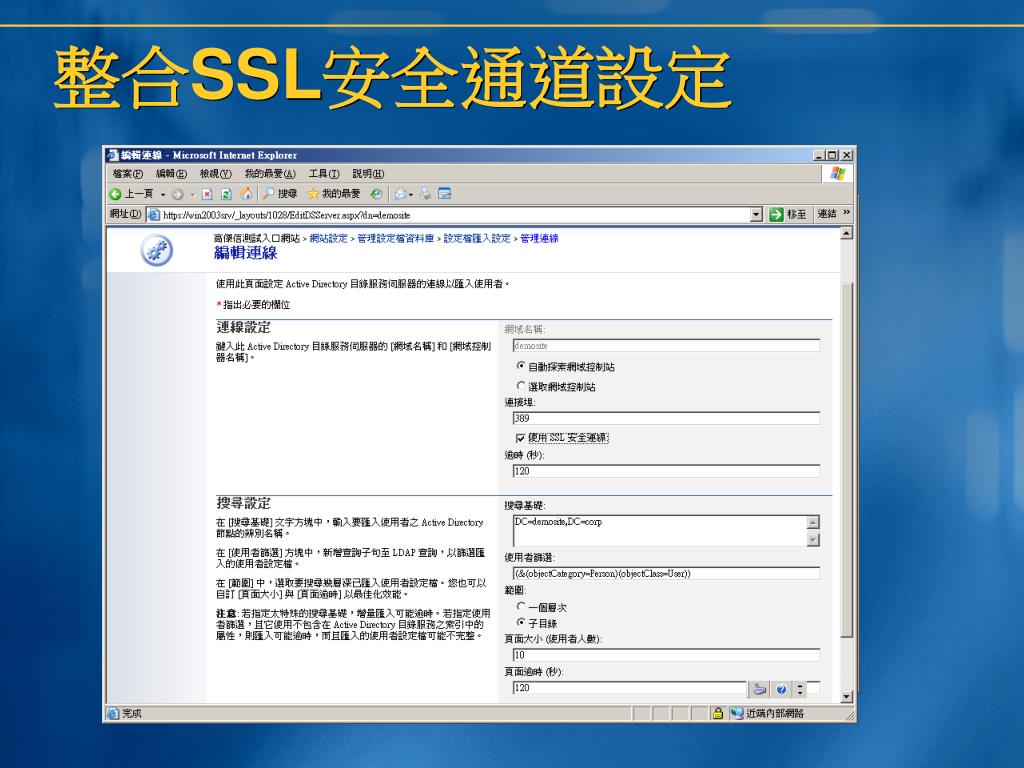Click the SharePoint gear logo icon
Image resolution: width=1024 pixels, height=768 pixels.
point(157,251)
